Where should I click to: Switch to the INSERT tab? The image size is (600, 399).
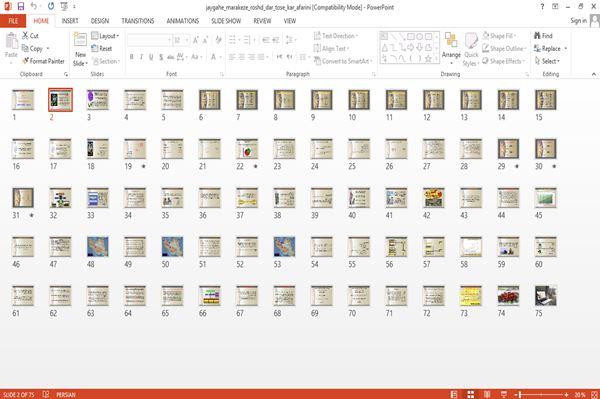[x=70, y=21]
